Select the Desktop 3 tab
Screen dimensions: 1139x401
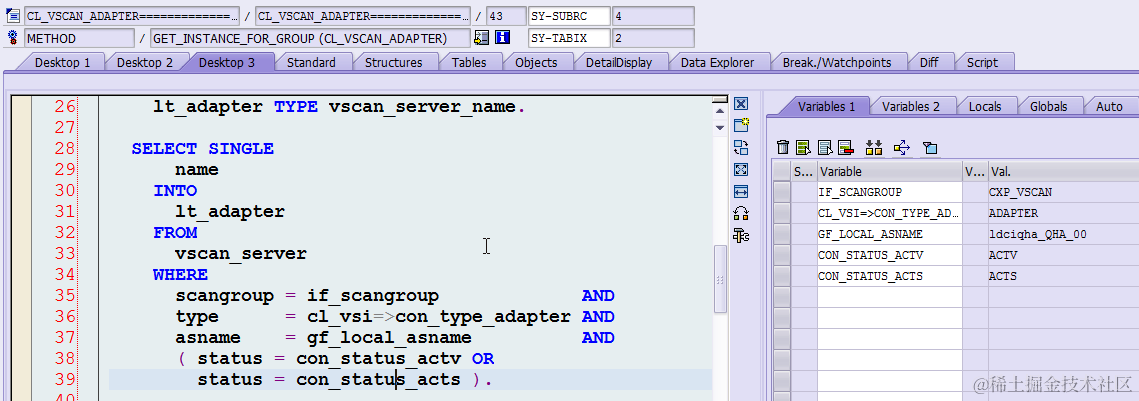pyautogui.click(x=227, y=62)
